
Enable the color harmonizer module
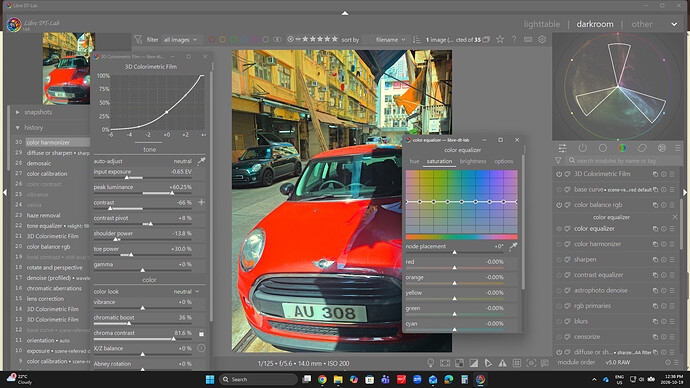pos(559,244)
